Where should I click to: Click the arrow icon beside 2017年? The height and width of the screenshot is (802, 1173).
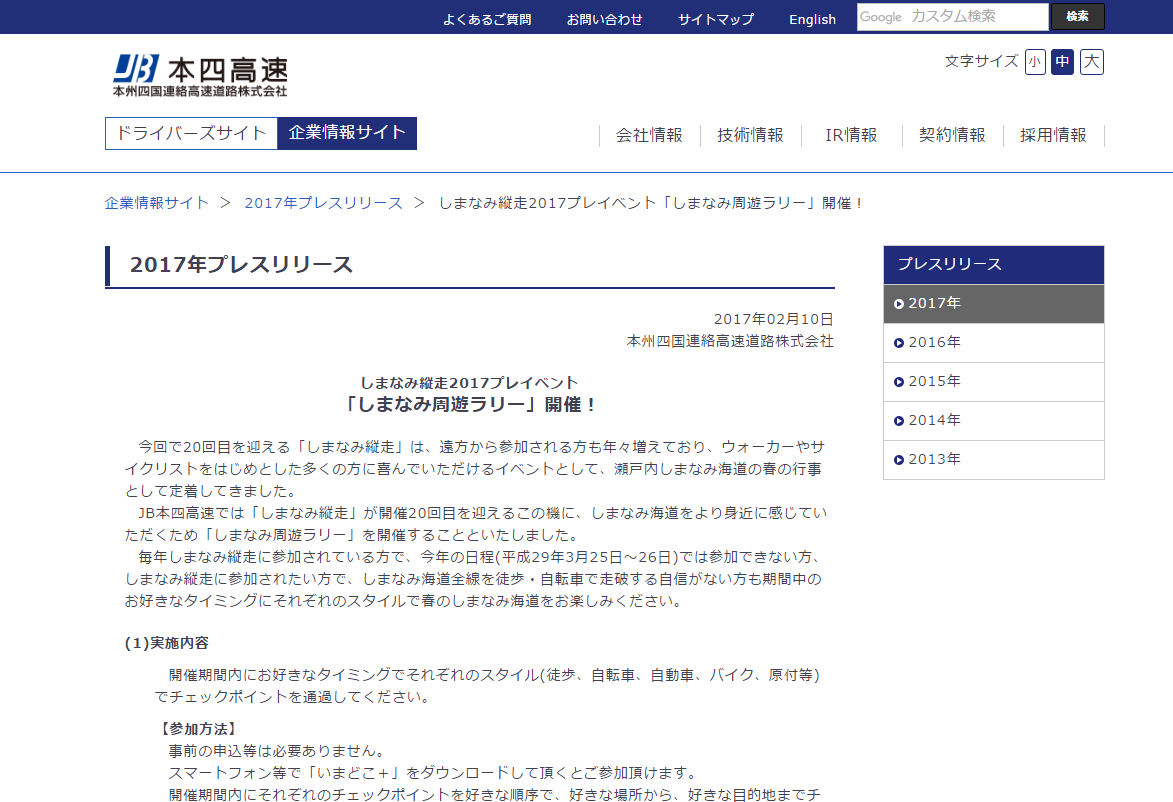[899, 304]
